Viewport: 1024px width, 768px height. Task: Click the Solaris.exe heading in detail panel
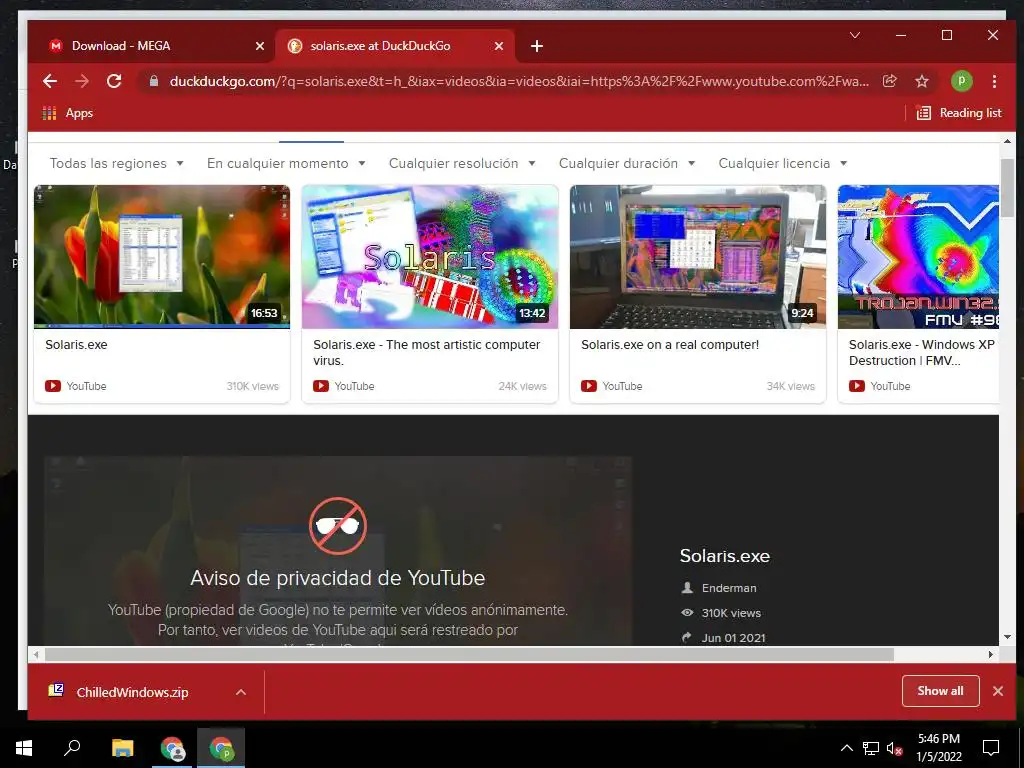[725, 556]
